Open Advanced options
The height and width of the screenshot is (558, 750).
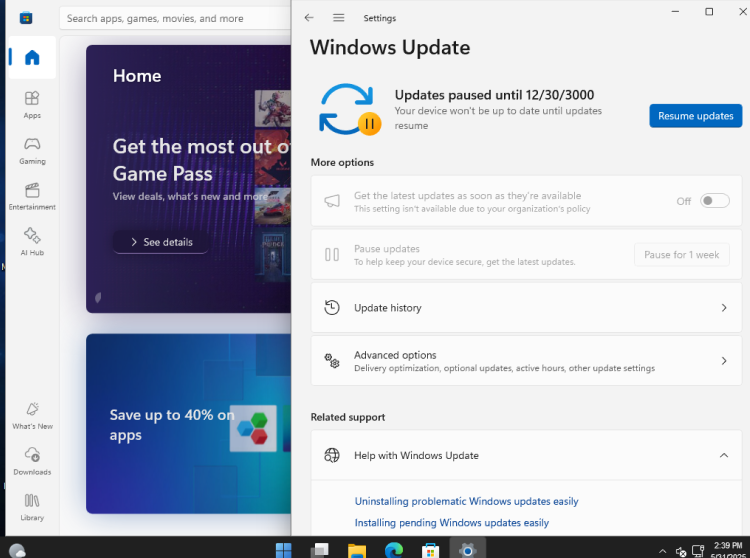[x=526, y=361]
